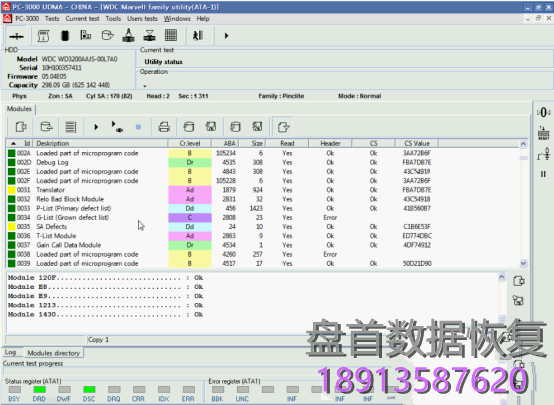
Task: Select the P-List (Primary defect list) row
Action: pos(262,208)
